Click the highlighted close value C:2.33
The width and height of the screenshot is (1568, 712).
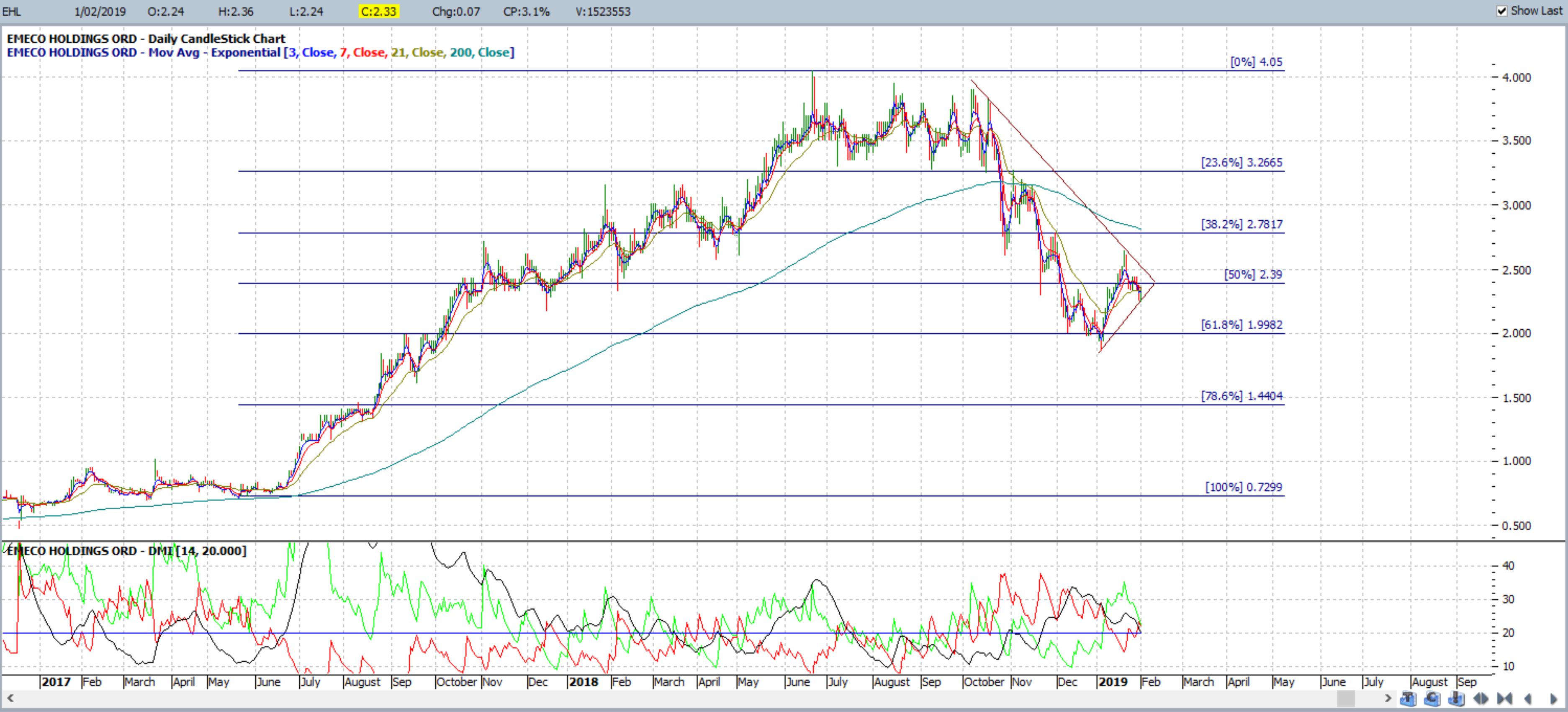(379, 12)
